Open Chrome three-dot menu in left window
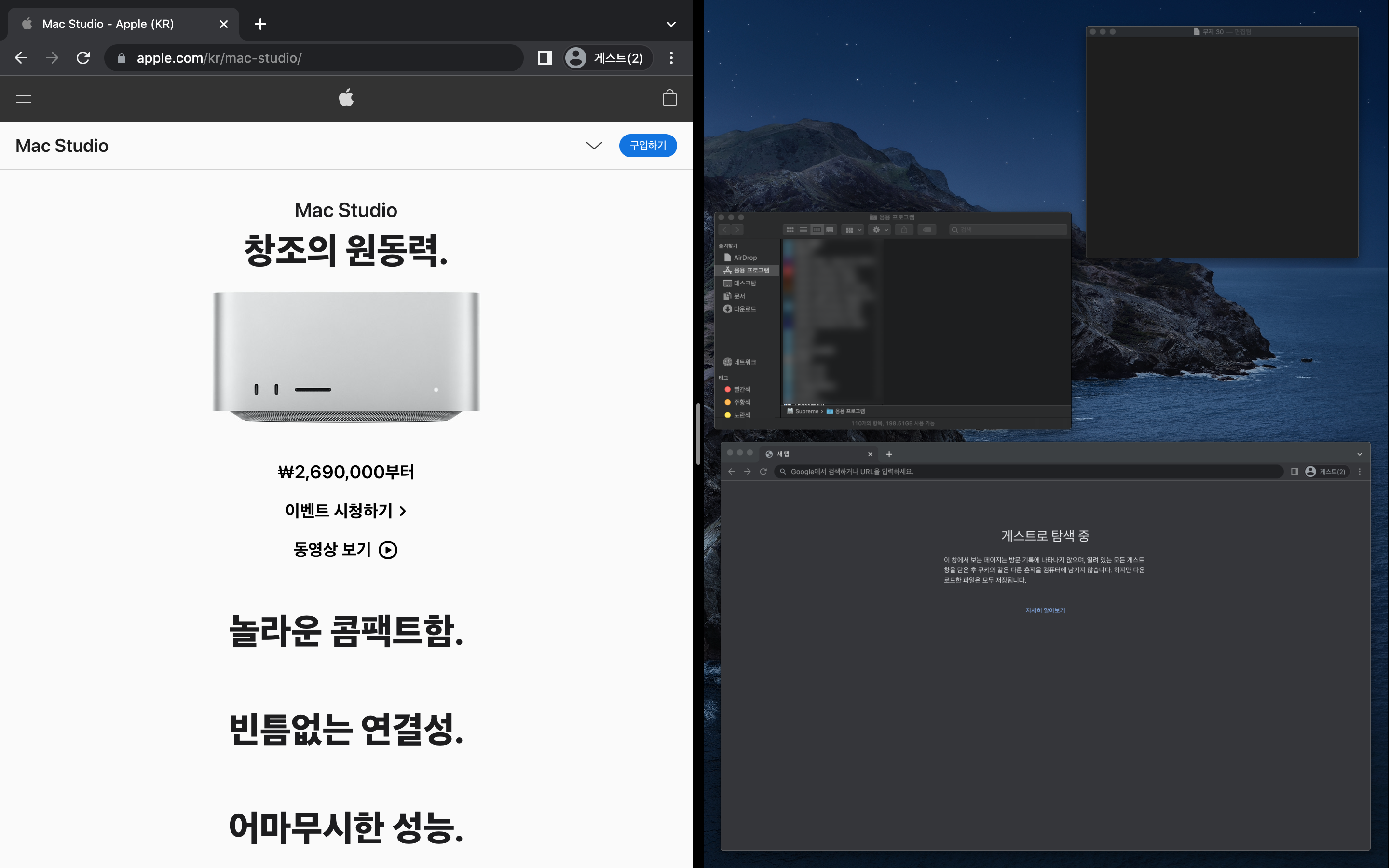Viewport: 1389px width, 868px height. (x=671, y=58)
